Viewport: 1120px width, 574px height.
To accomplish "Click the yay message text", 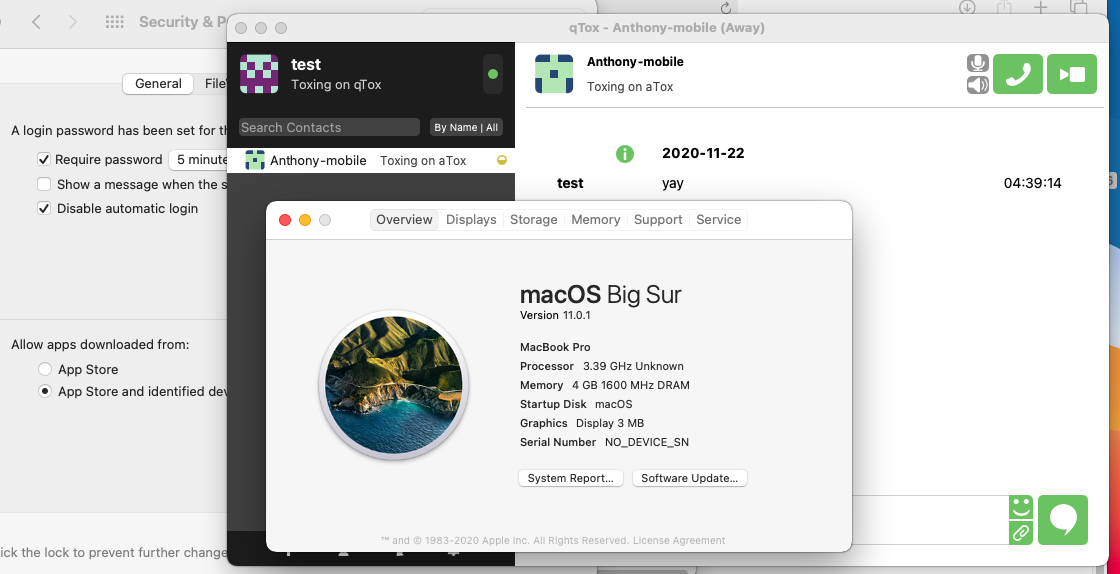I will point(673,183).
